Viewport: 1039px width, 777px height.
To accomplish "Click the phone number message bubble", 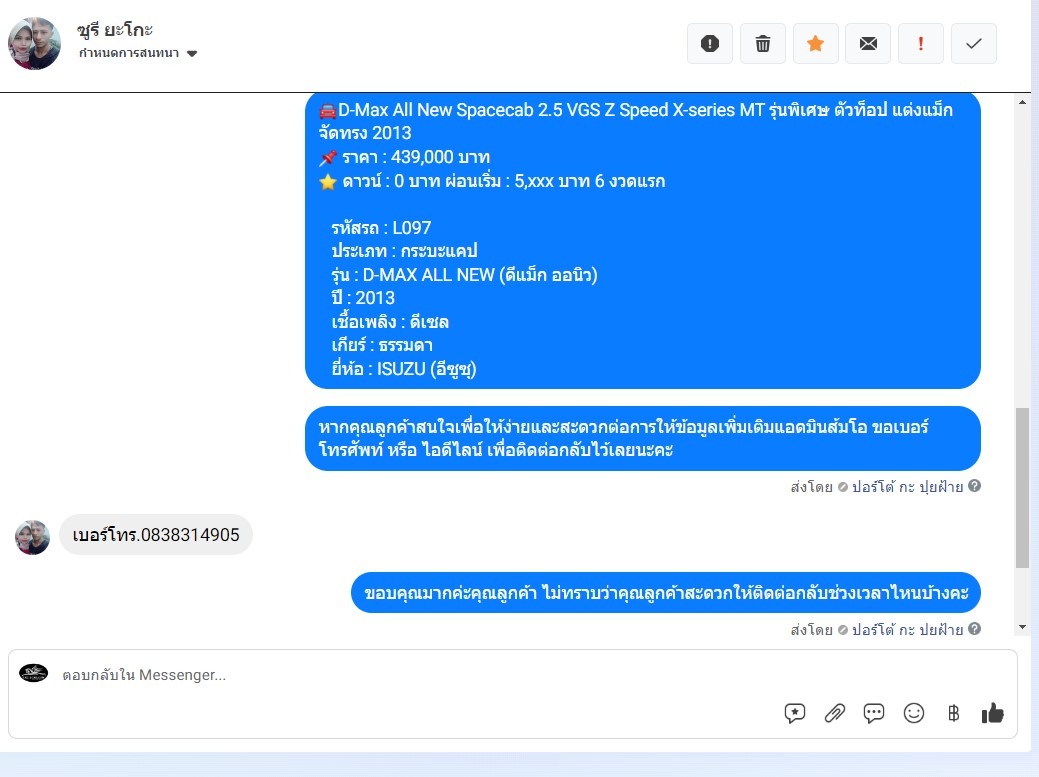I will [x=156, y=535].
